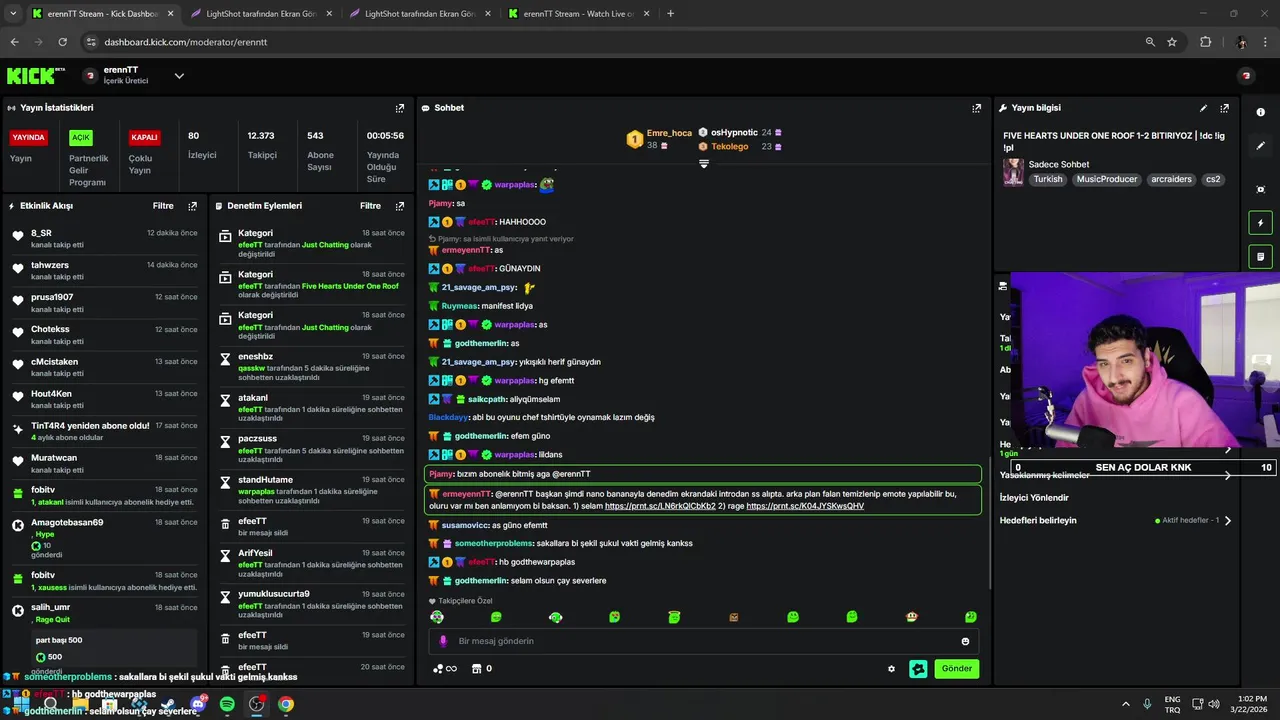Screen dimensions: 1280x720
Task: Toggle the lightning bolt sidebar button
Action: [x=1260, y=223]
